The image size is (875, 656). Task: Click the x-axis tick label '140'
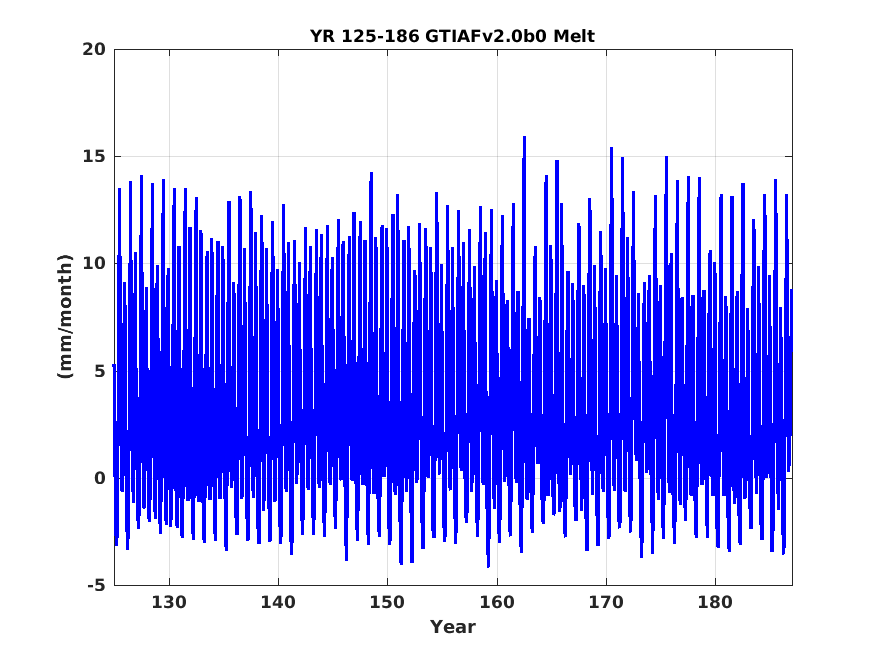(x=278, y=602)
